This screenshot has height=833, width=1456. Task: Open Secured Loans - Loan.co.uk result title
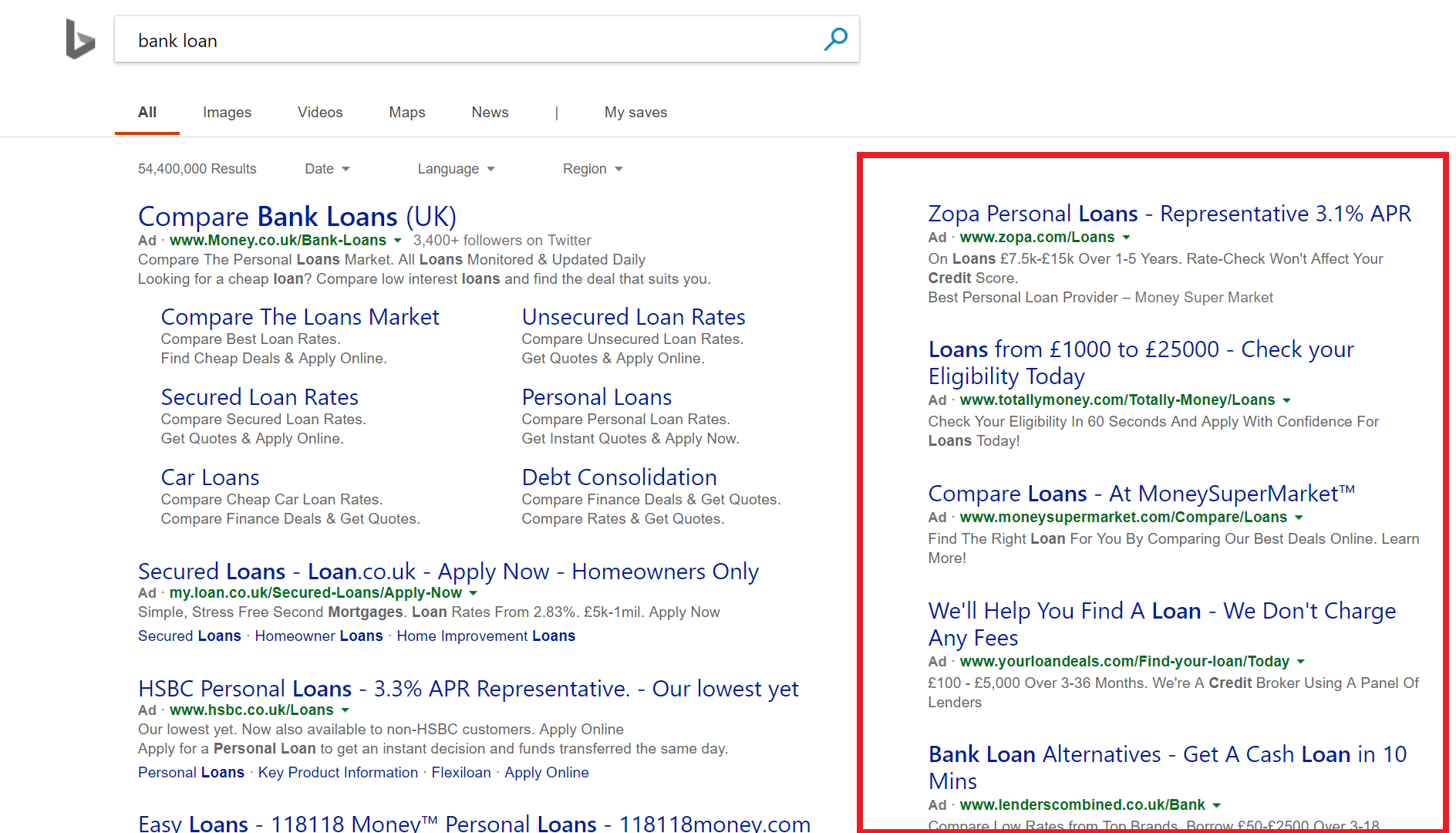[448, 572]
